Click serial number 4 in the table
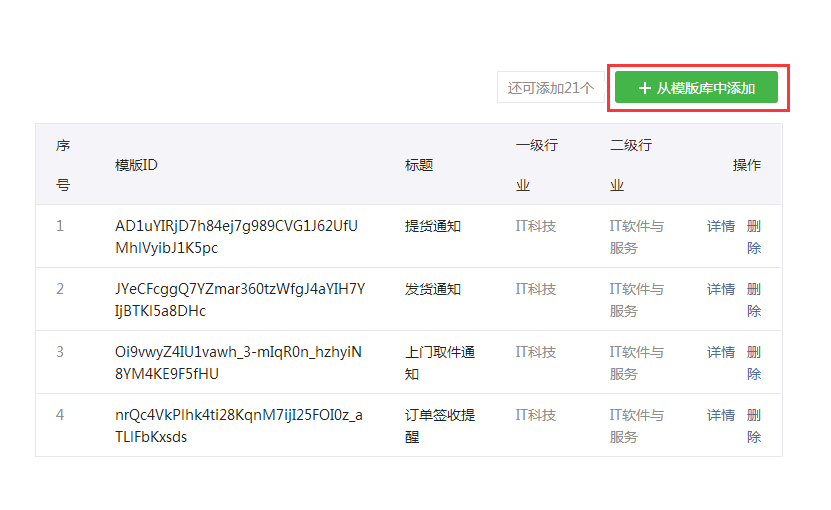Viewport: 831px width, 510px height. 60,415
